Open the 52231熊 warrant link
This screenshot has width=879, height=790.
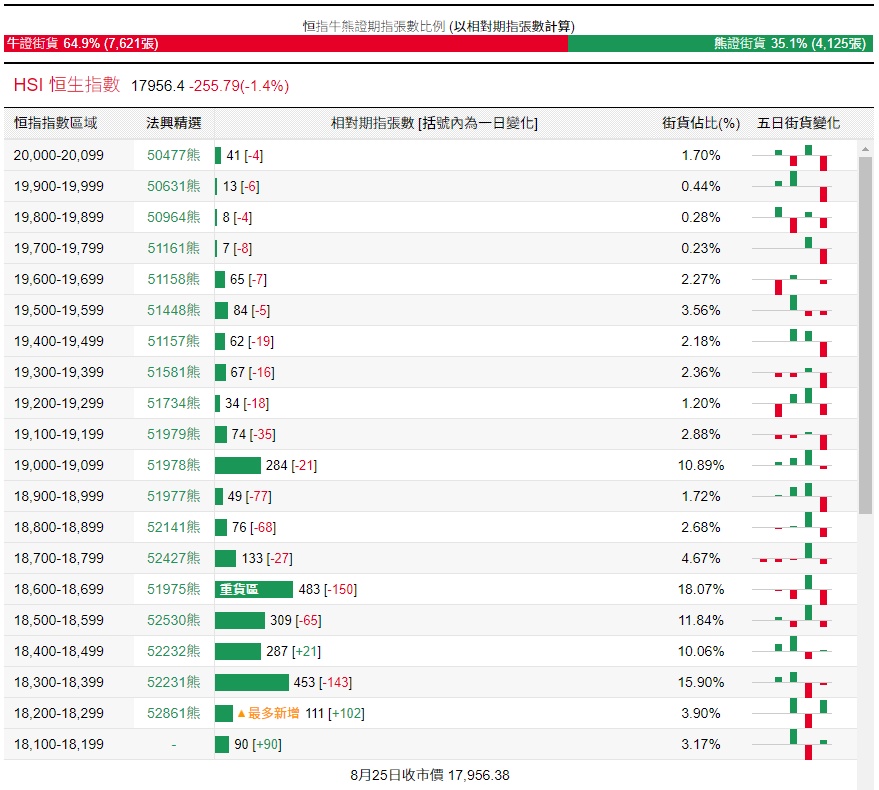coord(173,682)
